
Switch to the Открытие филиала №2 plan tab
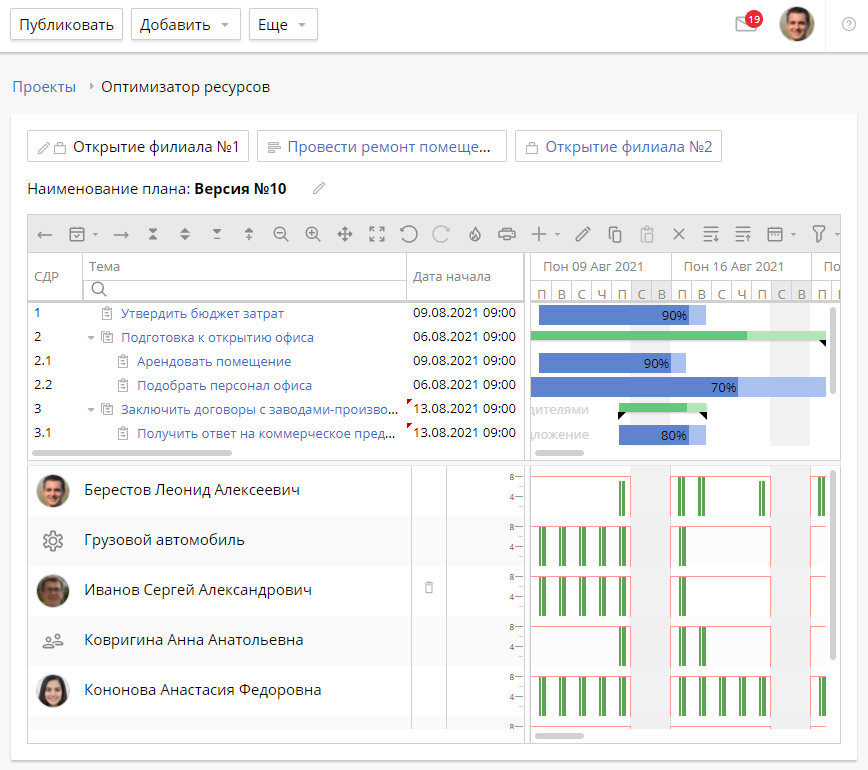(622, 145)
